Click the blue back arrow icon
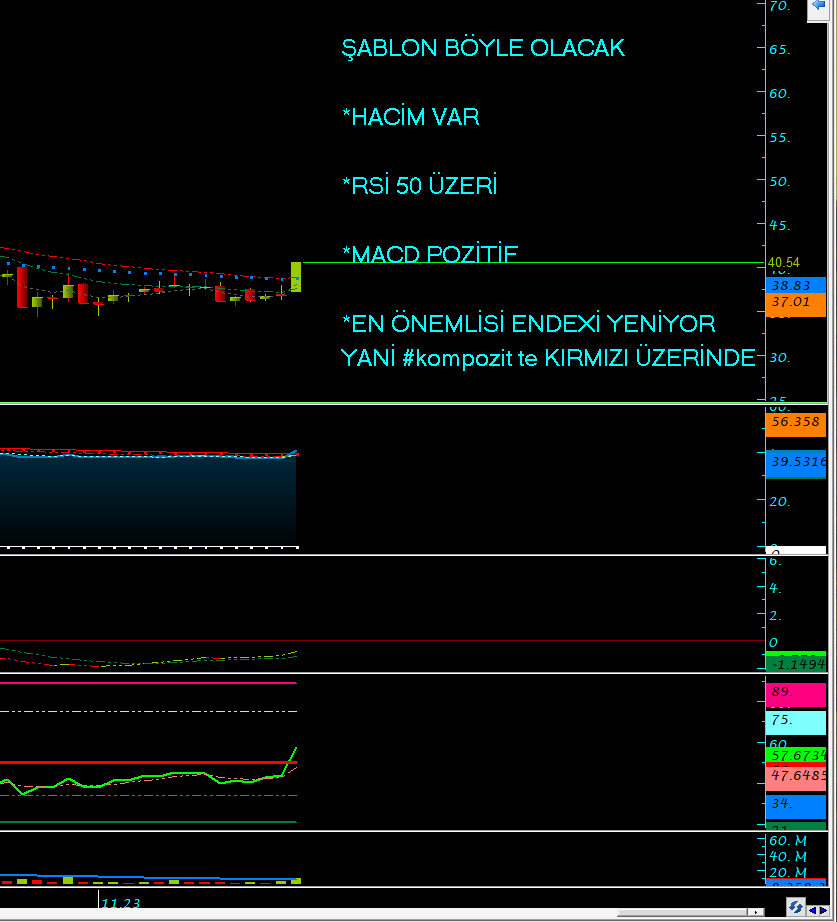Screen dimensions: 837x922 point(818,6)
